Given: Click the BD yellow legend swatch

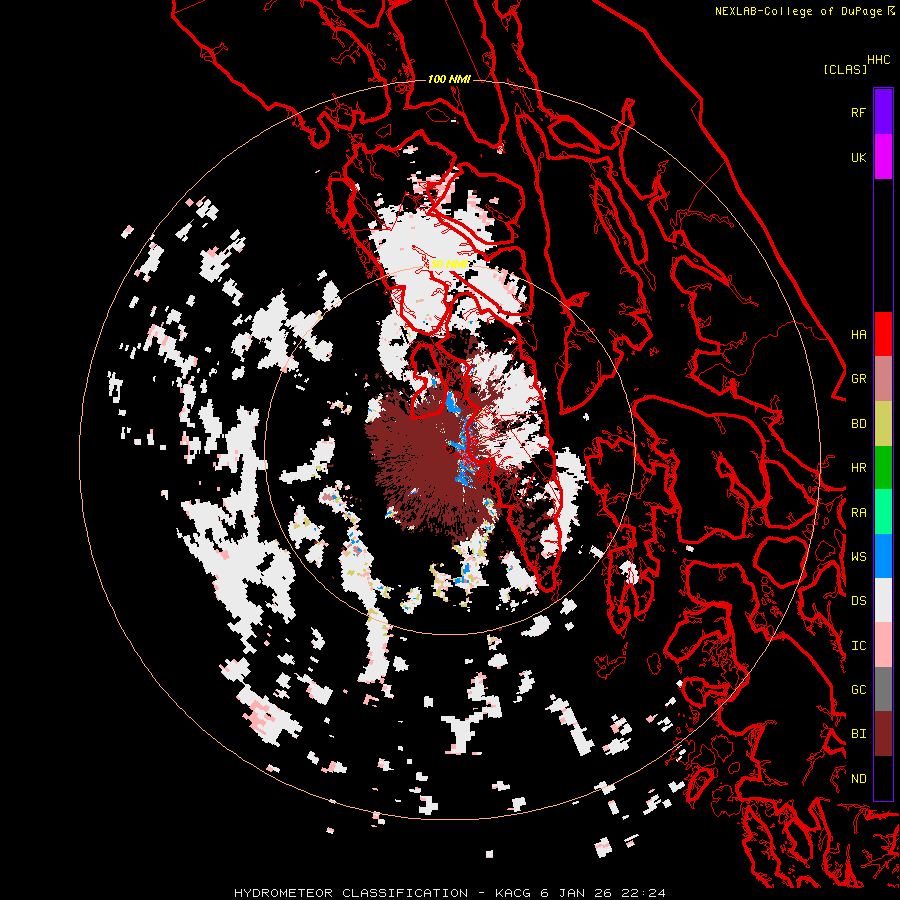Looking at the screenshot, I should [x=883, y=424].
